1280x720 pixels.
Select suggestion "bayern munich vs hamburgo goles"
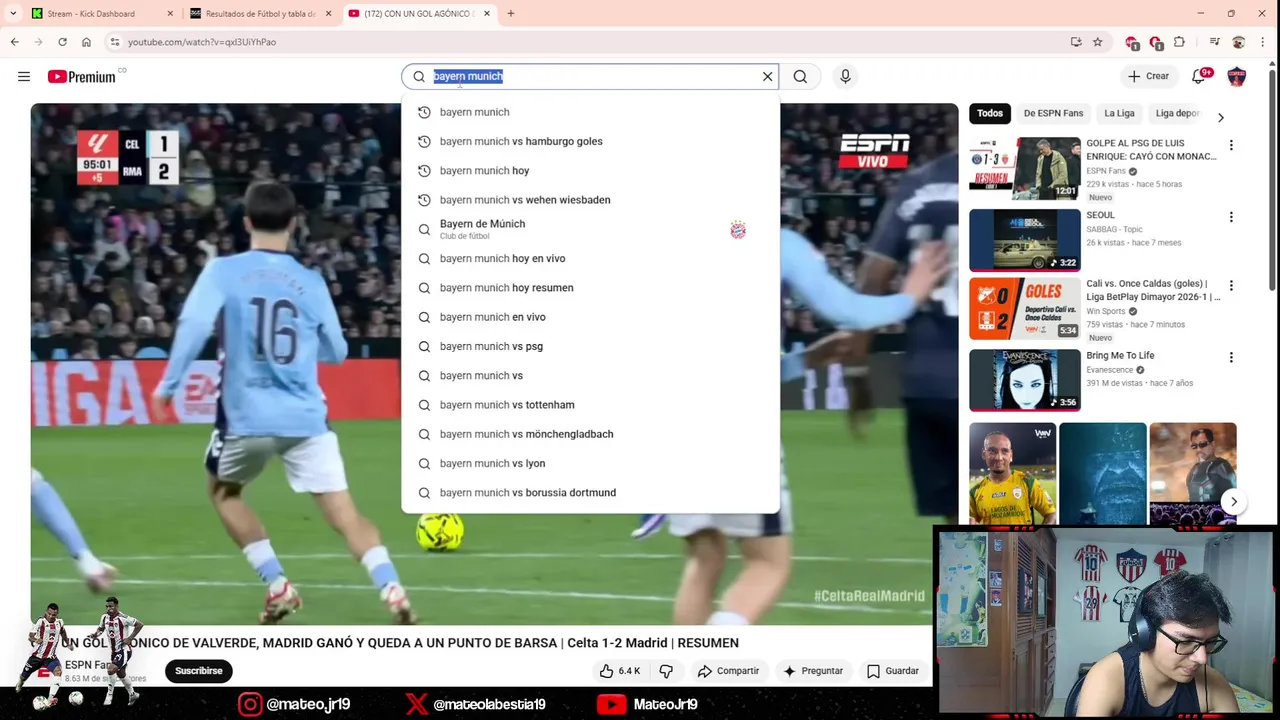[x=590, y=141]
